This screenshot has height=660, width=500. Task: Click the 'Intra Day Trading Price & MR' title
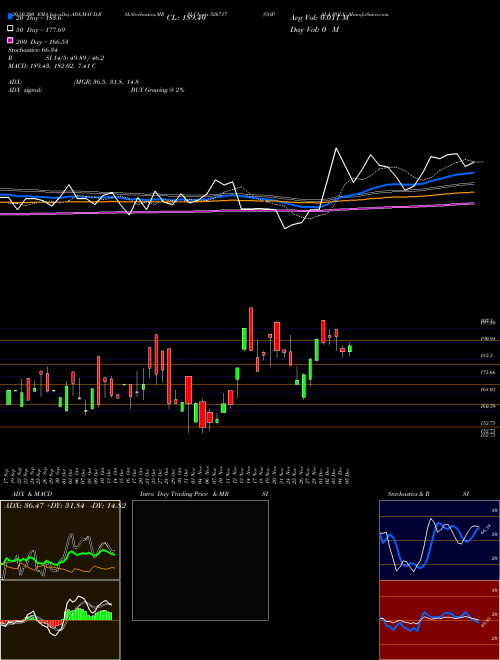tap(184, 494)
